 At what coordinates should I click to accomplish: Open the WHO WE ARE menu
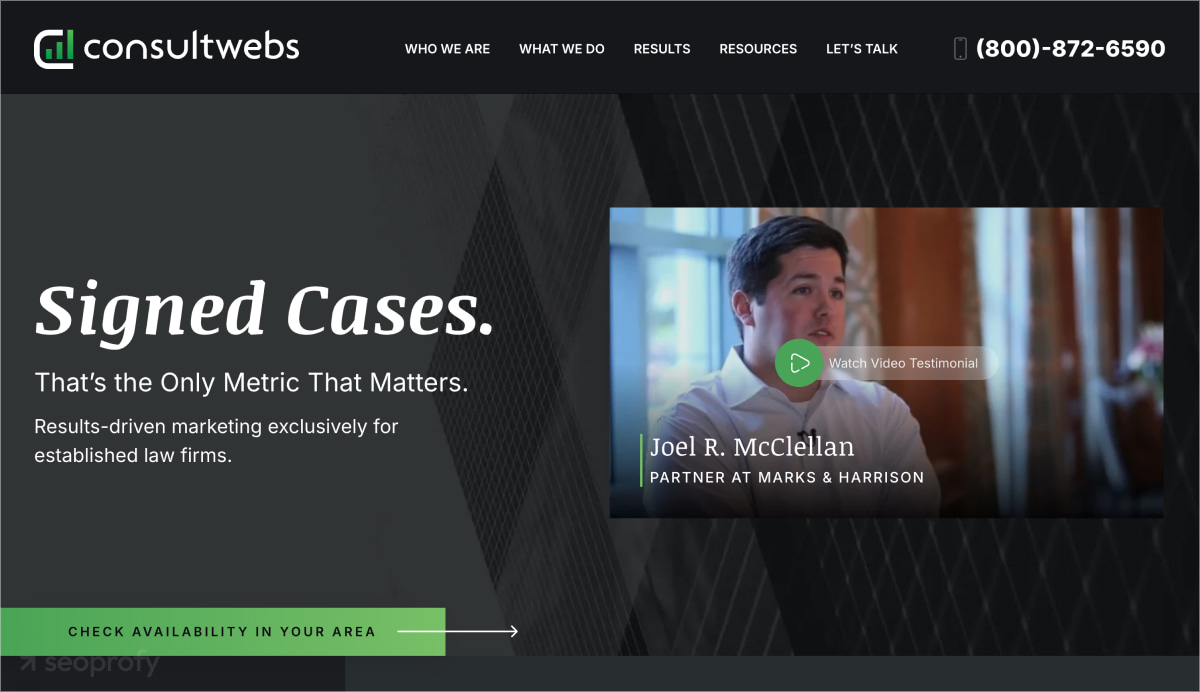(x=447, y=49)
